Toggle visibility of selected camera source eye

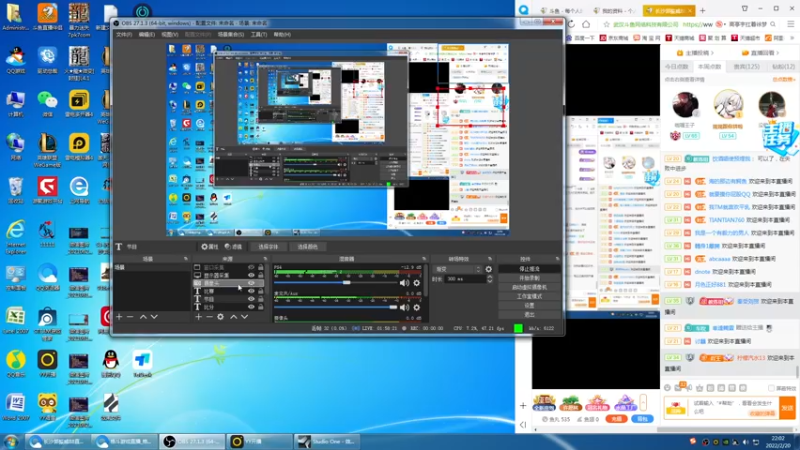[x=251, y=283]
